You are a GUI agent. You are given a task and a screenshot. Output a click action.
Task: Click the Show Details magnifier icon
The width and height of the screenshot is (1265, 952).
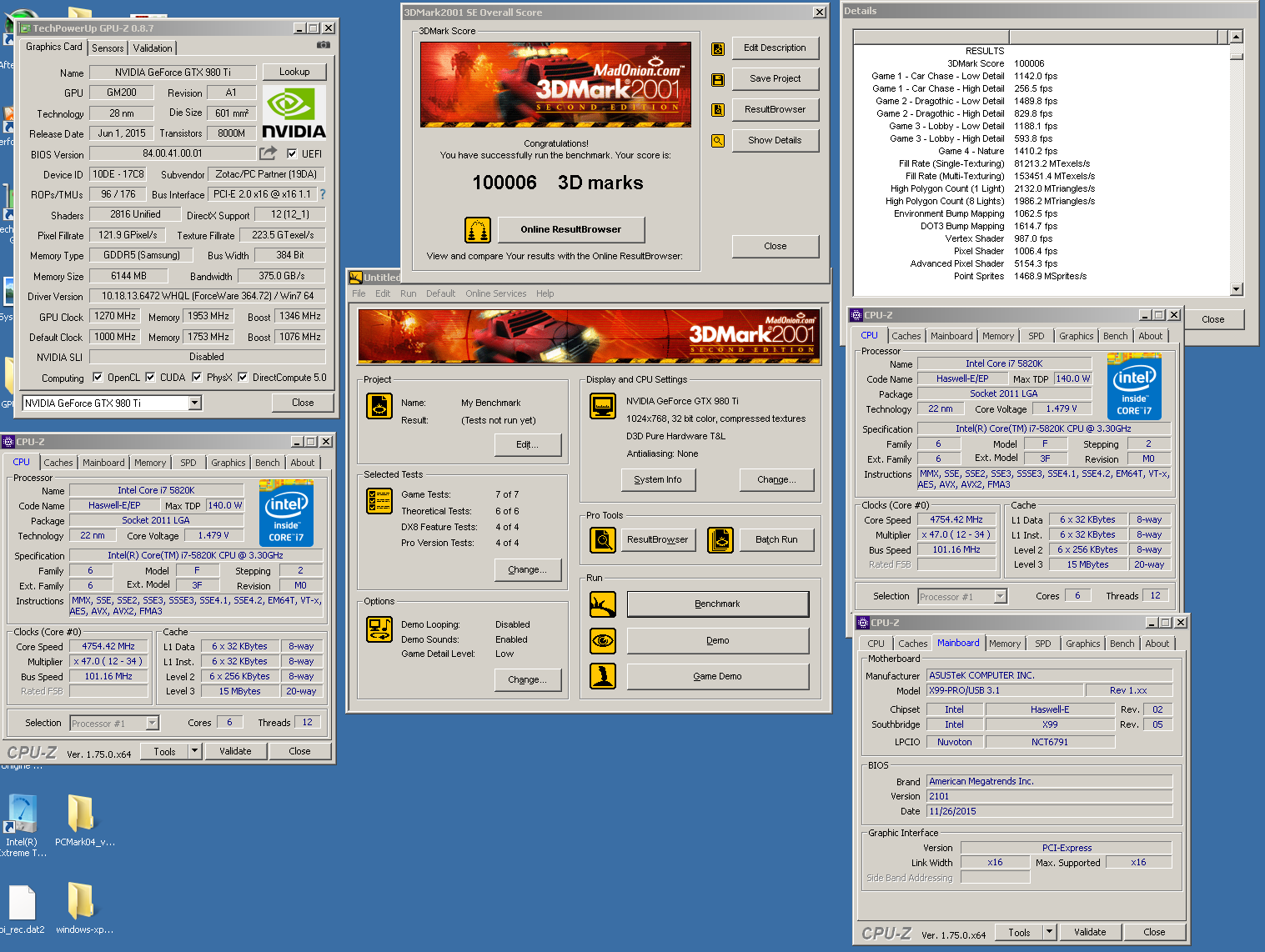click(x=717, y=141)
